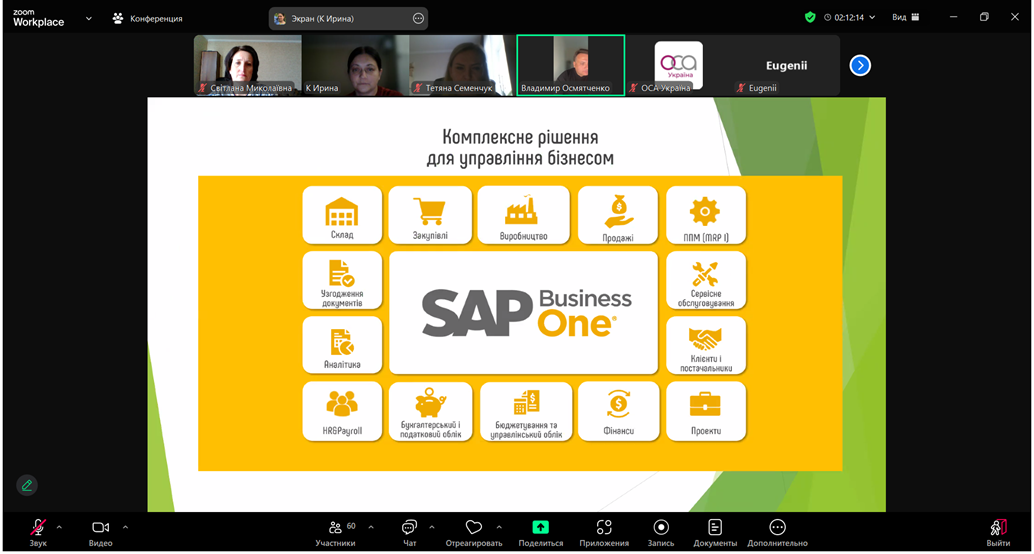
Task: Click the Склад warehouse tile on the slide
Action: 342,215
